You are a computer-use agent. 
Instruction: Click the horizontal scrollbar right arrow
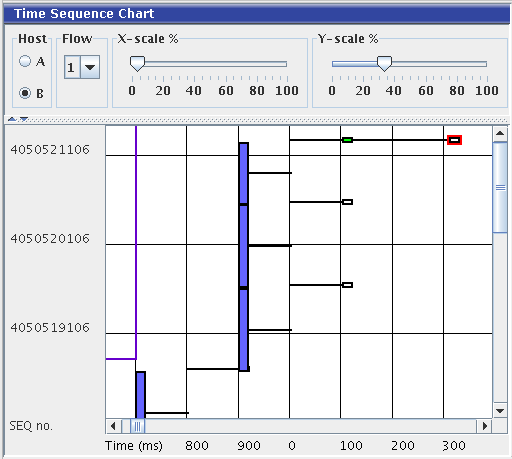coord(485,426)
